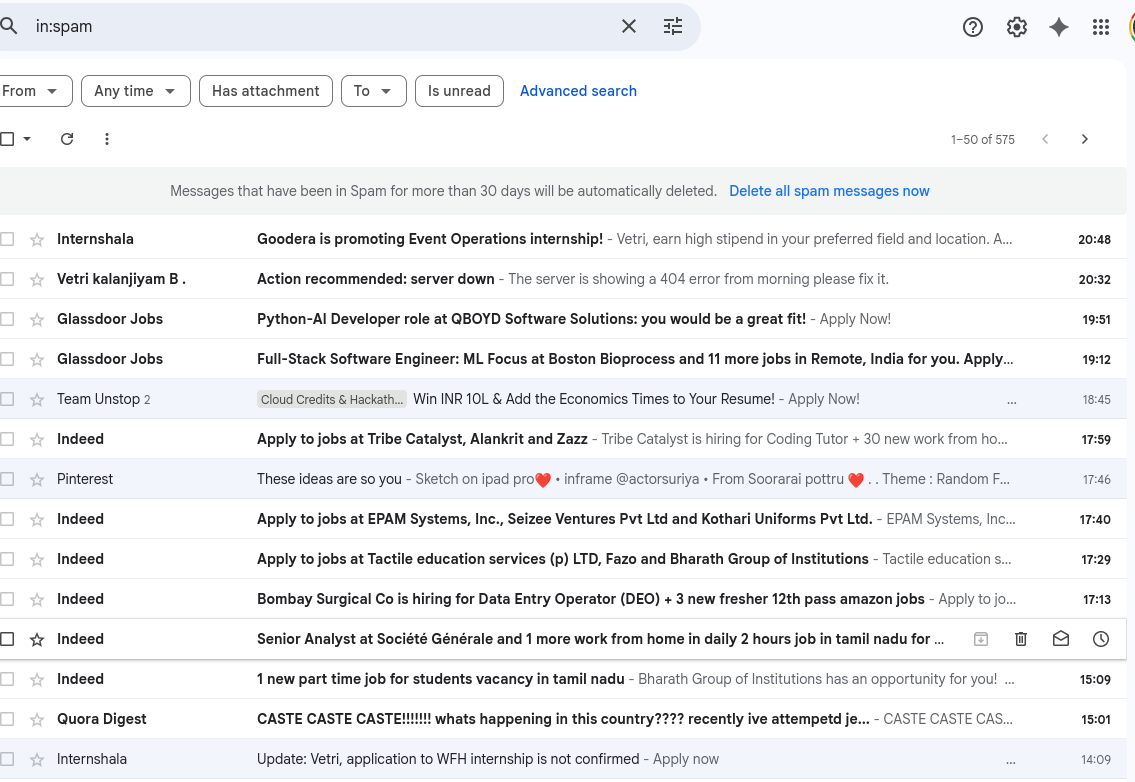Go to next page of results
The height and width of the screenshot is (782, 1135).
(1084, 139)
